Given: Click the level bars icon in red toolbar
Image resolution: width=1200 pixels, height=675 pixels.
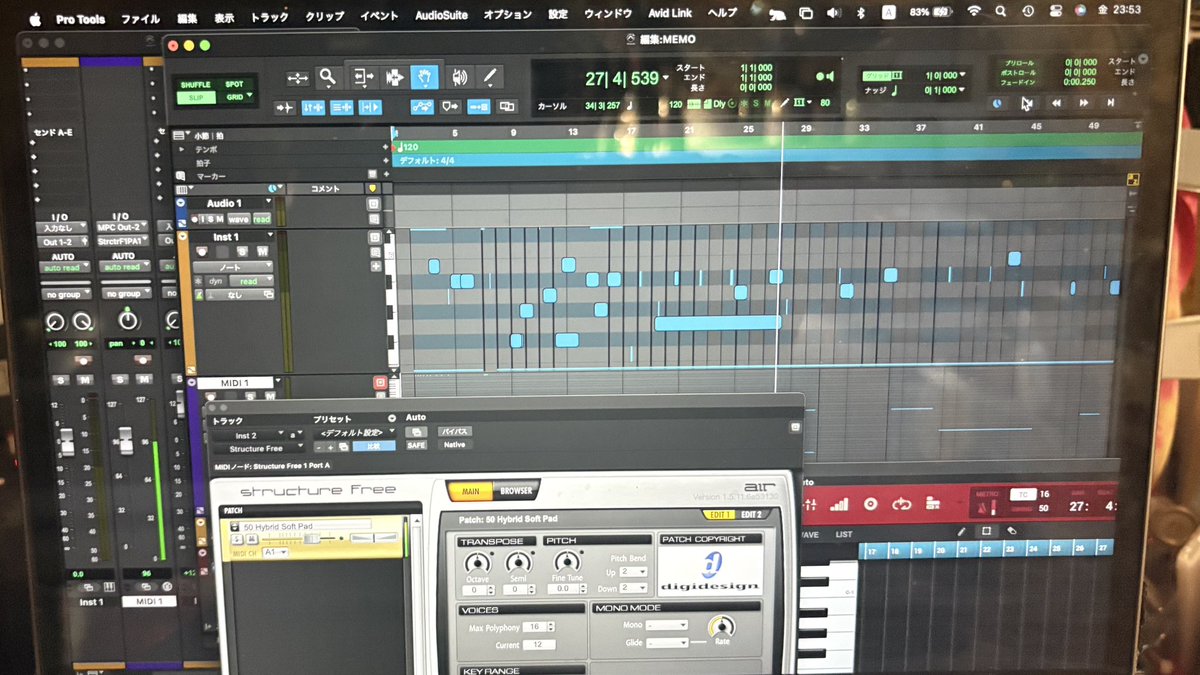Looking at the screenshot, I should coord(839,504).
